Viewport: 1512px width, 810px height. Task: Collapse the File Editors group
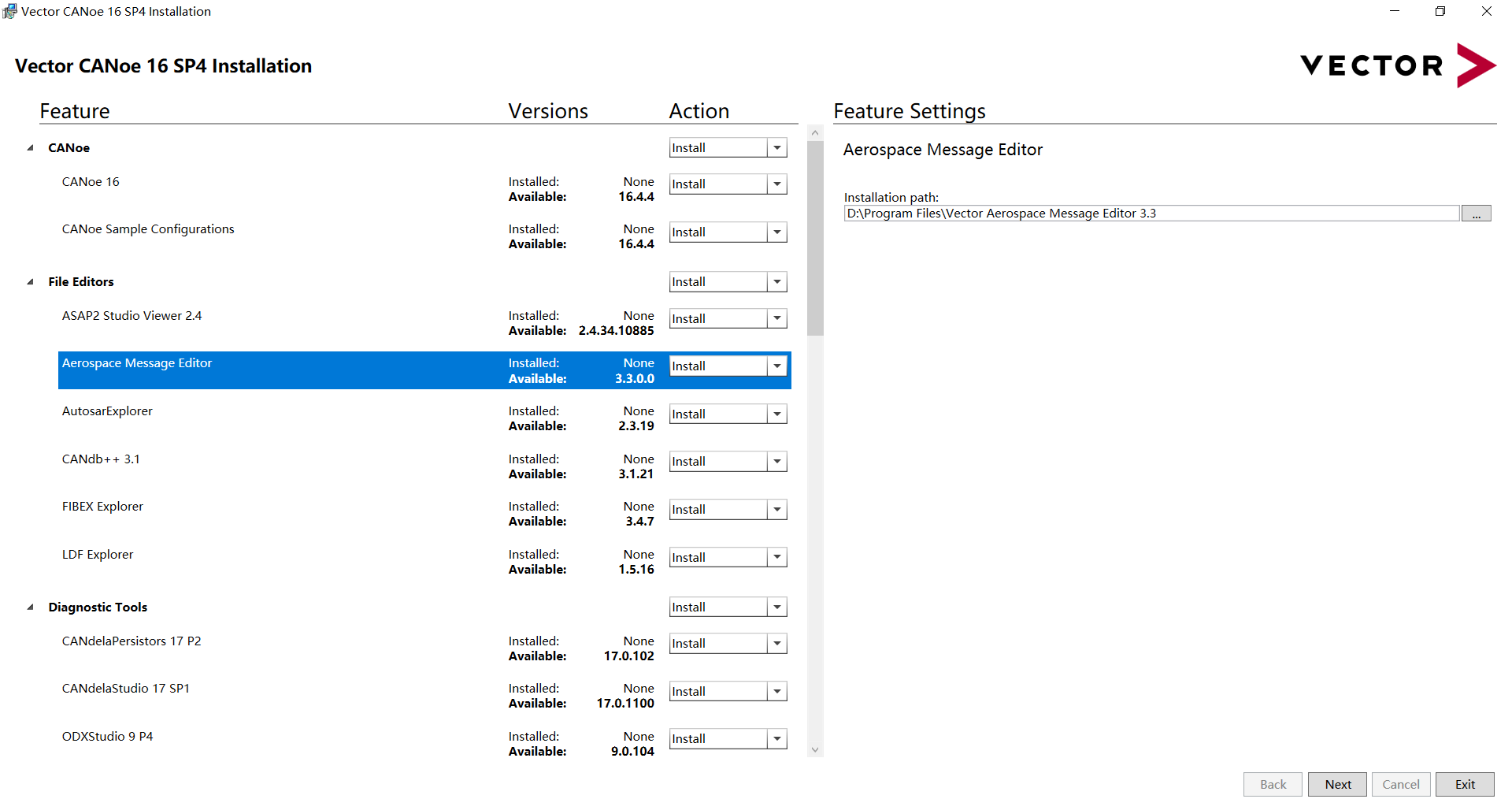(x=31, y=282)
